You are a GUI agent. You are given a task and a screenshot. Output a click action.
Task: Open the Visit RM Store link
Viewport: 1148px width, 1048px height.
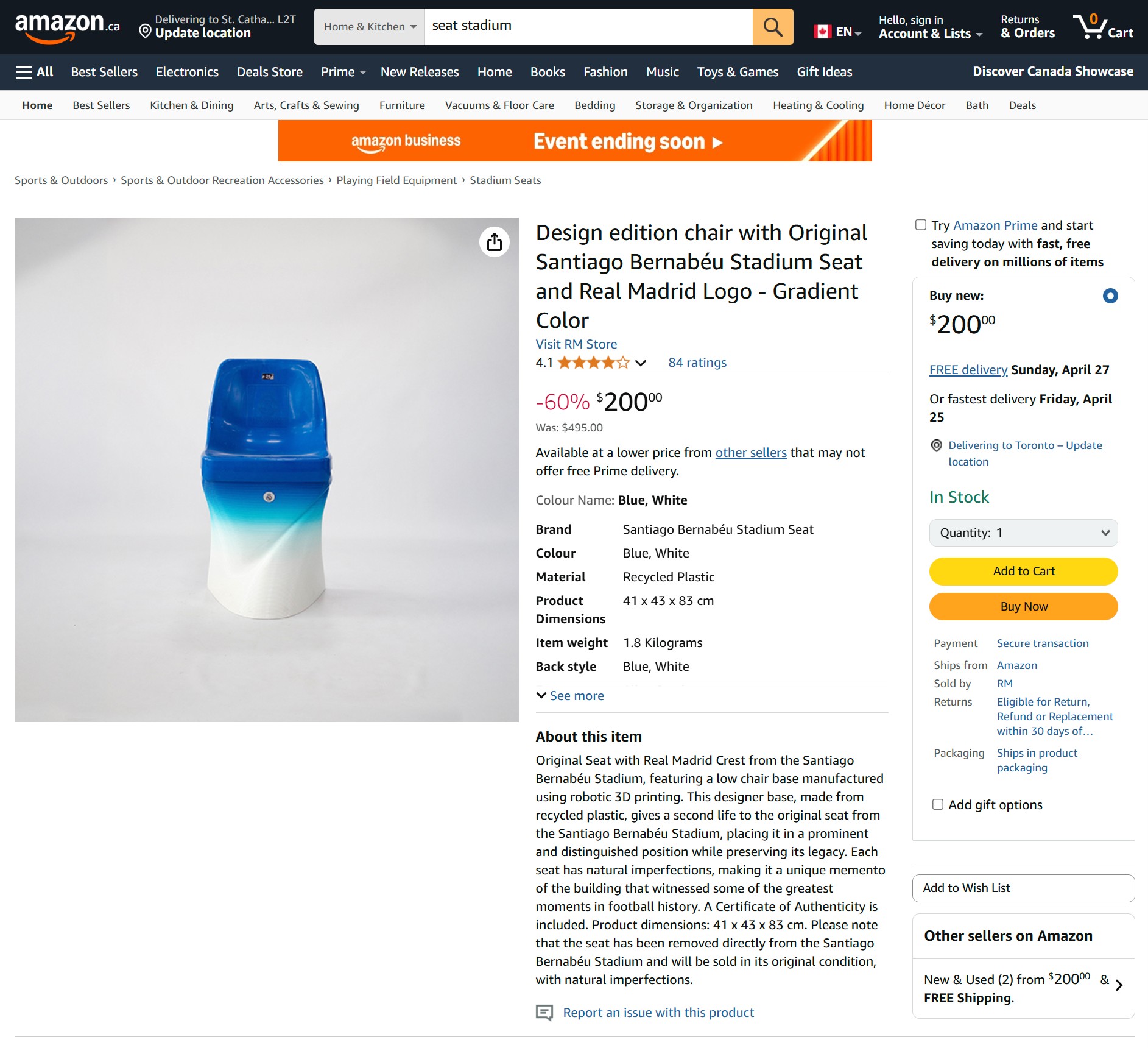[x=576, y=344]
